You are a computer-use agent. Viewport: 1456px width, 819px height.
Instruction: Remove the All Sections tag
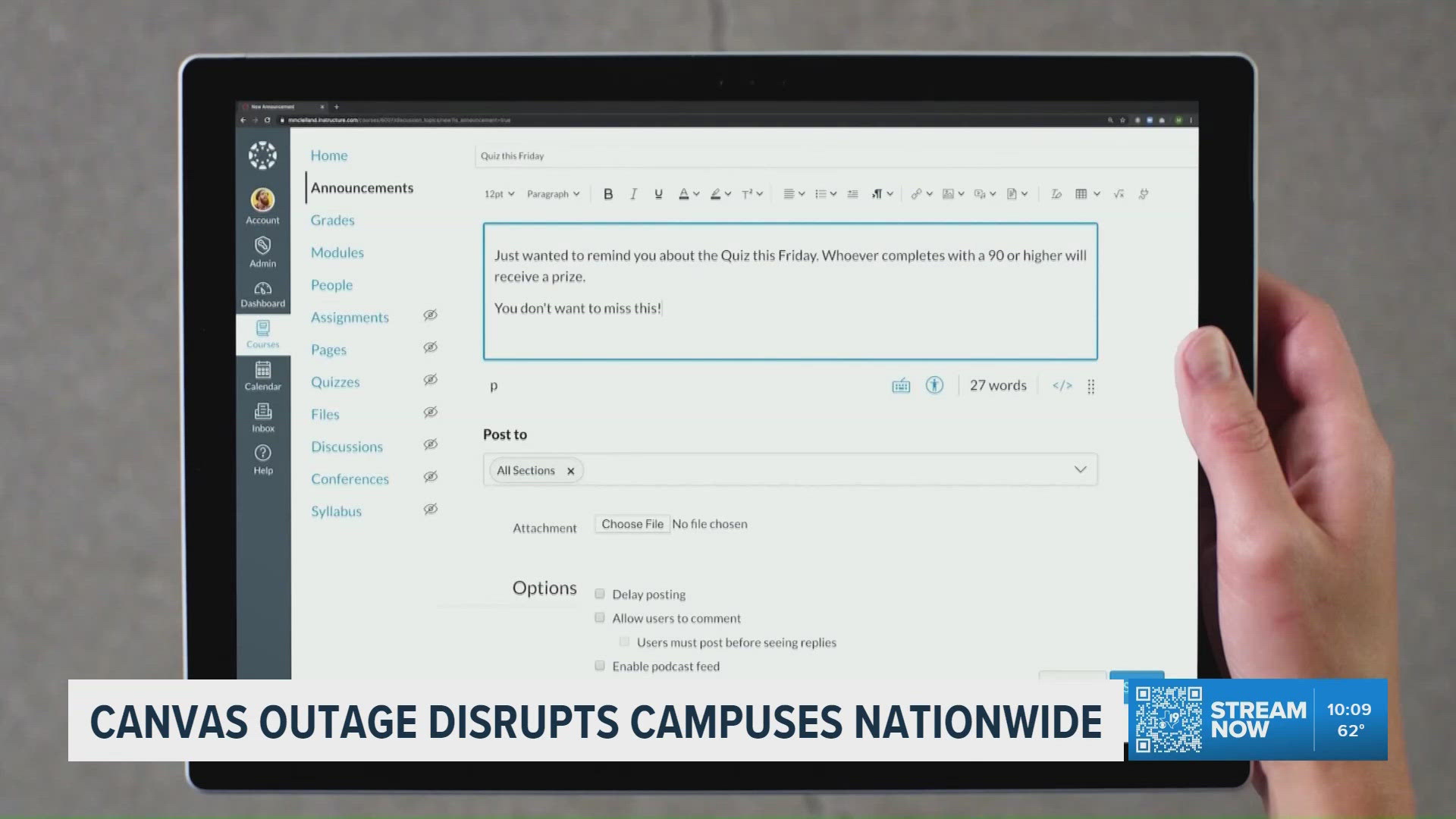(x=570, y=471)
